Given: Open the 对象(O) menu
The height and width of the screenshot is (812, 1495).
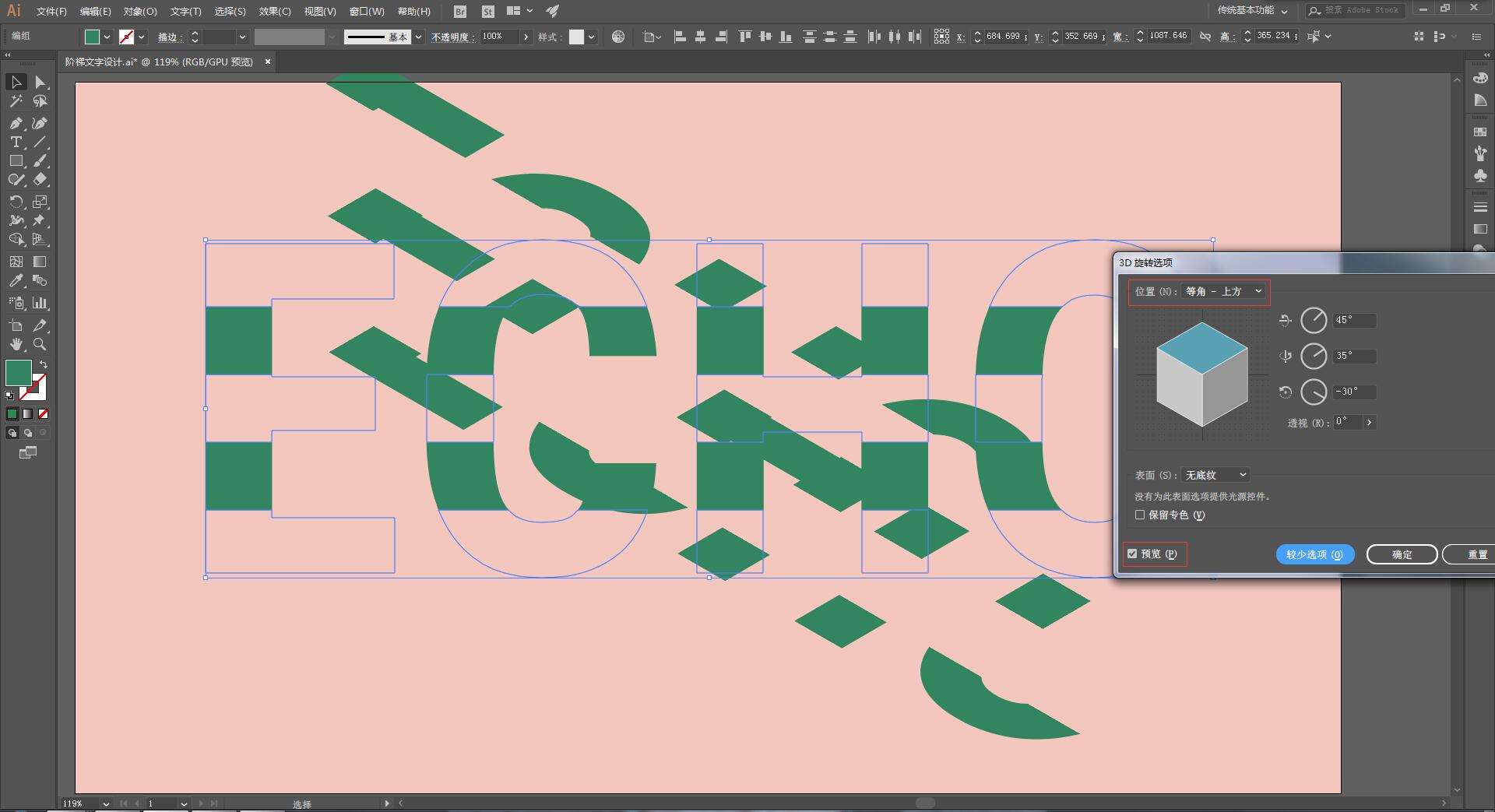Looking at the screenshot, I should click(x=140, y=11).
